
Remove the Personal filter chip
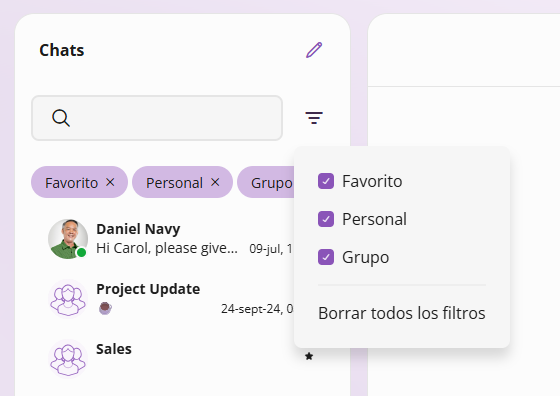coord(215,182)
